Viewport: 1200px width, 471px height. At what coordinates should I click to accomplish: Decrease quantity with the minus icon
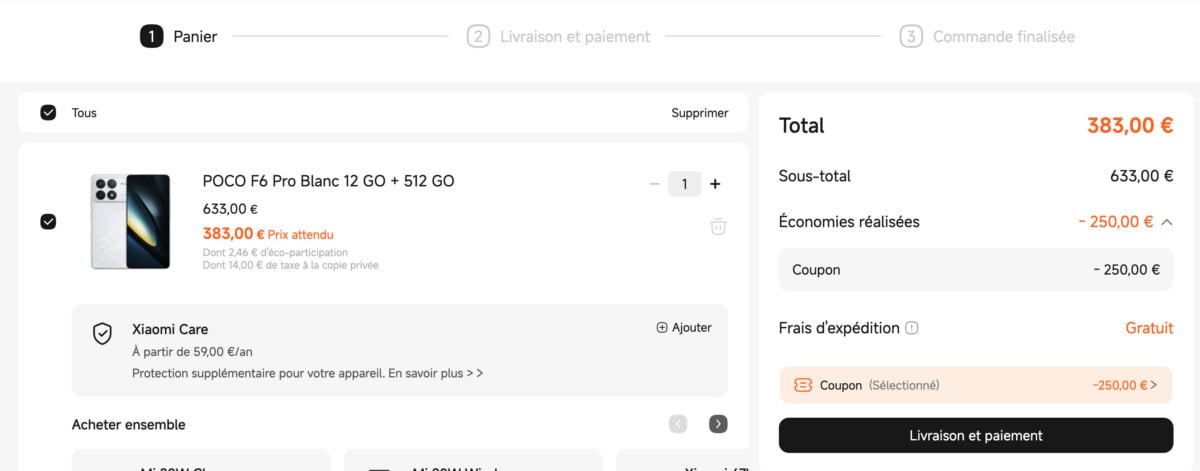(654, 184)
